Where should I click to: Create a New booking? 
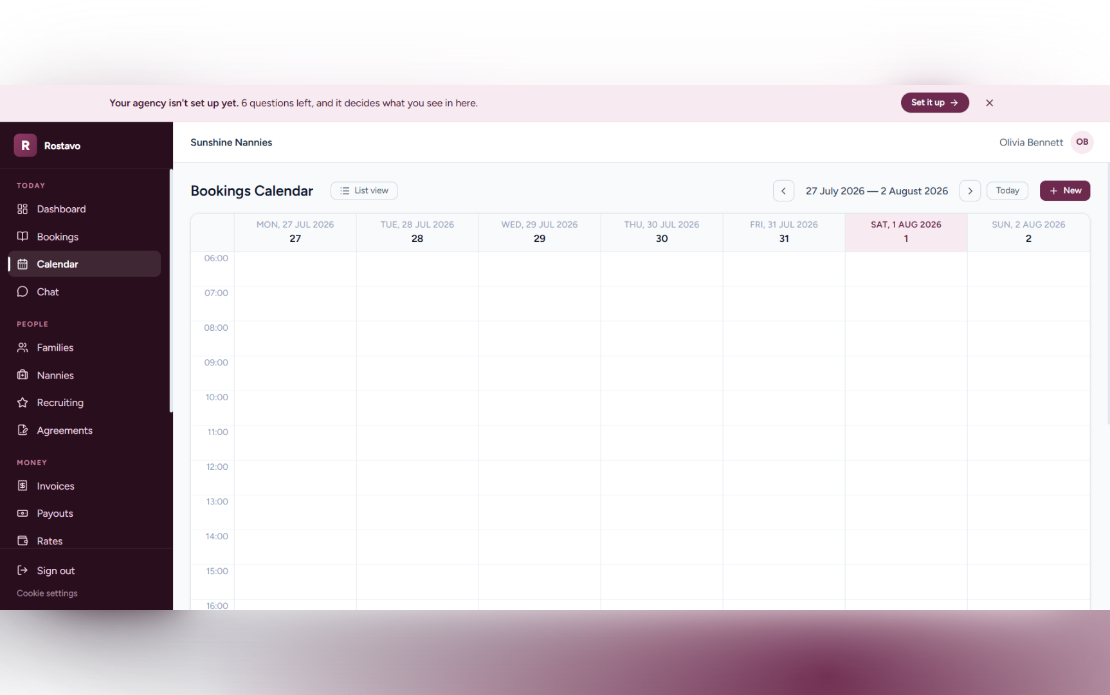[1065, 190]
